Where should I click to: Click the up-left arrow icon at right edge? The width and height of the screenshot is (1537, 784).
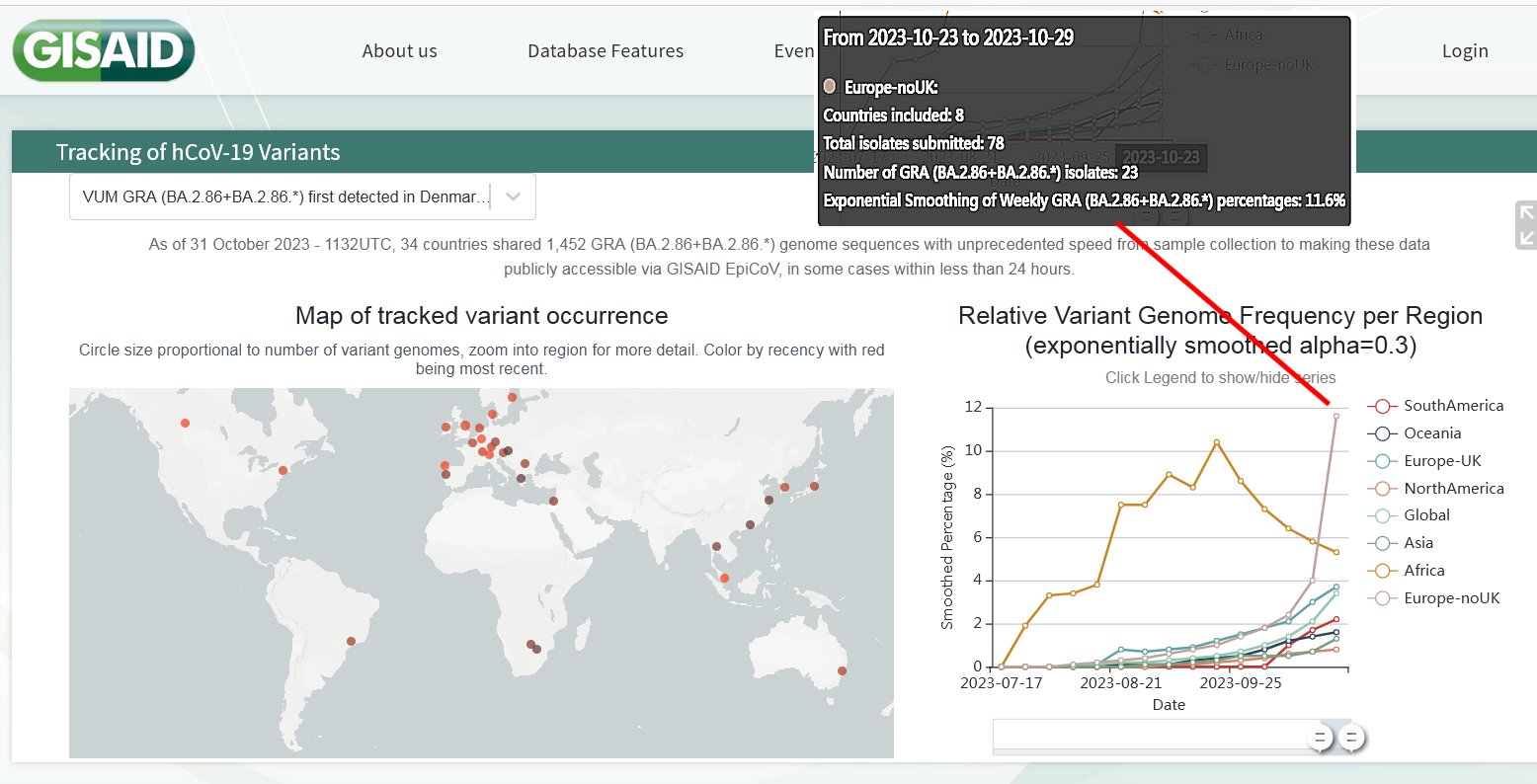[x=1526, y=212]
